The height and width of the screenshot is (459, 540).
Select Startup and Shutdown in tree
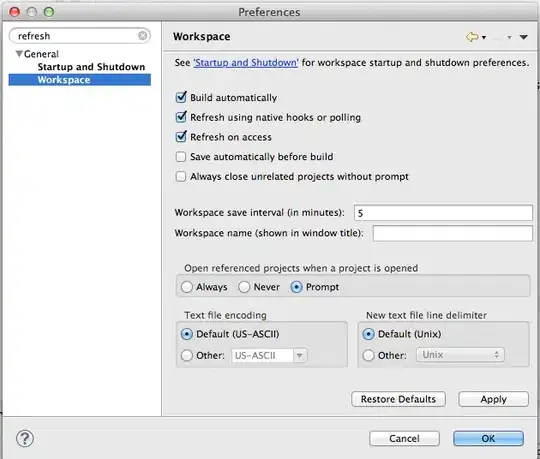click(x=91, y=67)
